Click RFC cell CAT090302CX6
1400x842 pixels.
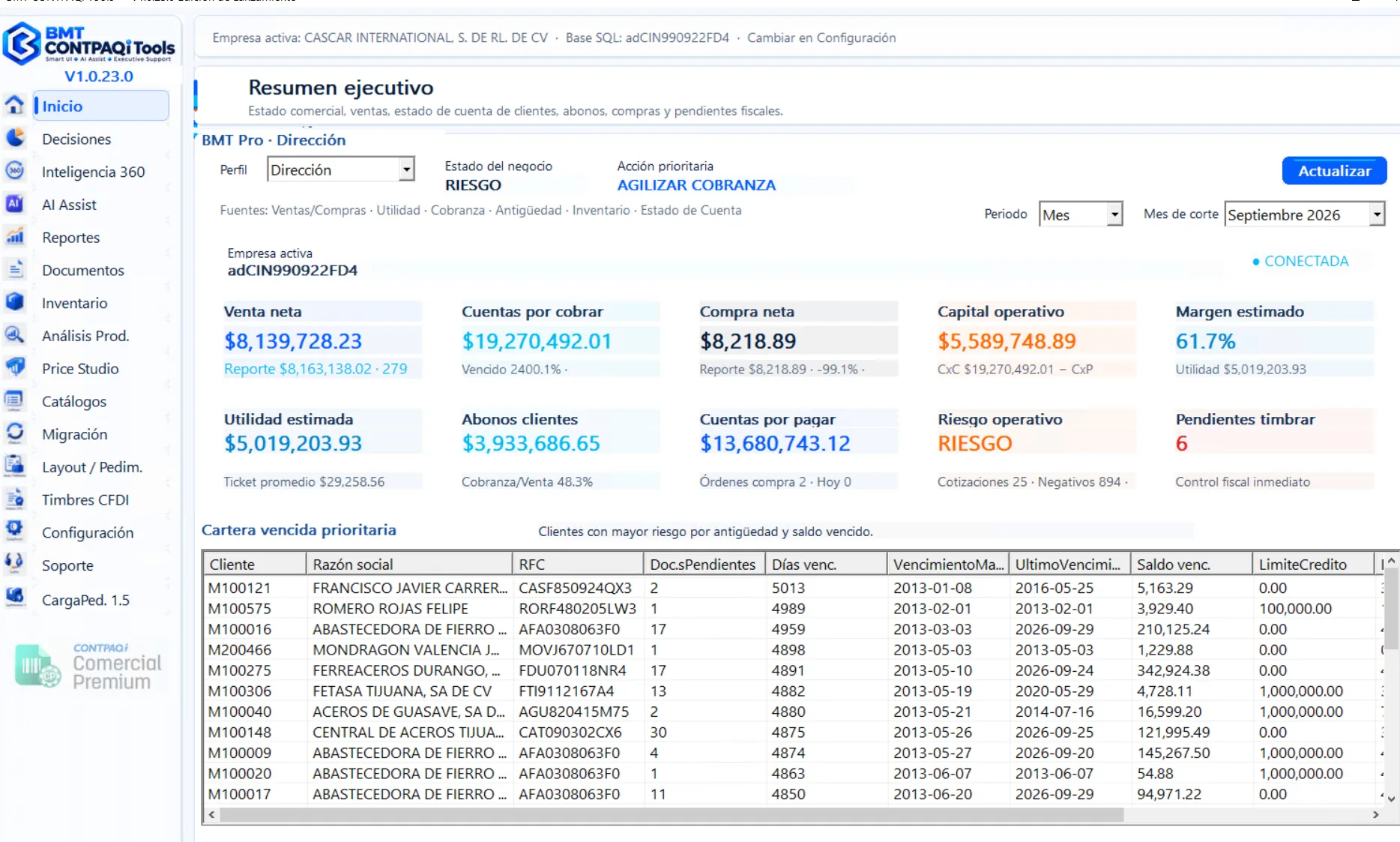pyautogui.click(x=577, y=732)
